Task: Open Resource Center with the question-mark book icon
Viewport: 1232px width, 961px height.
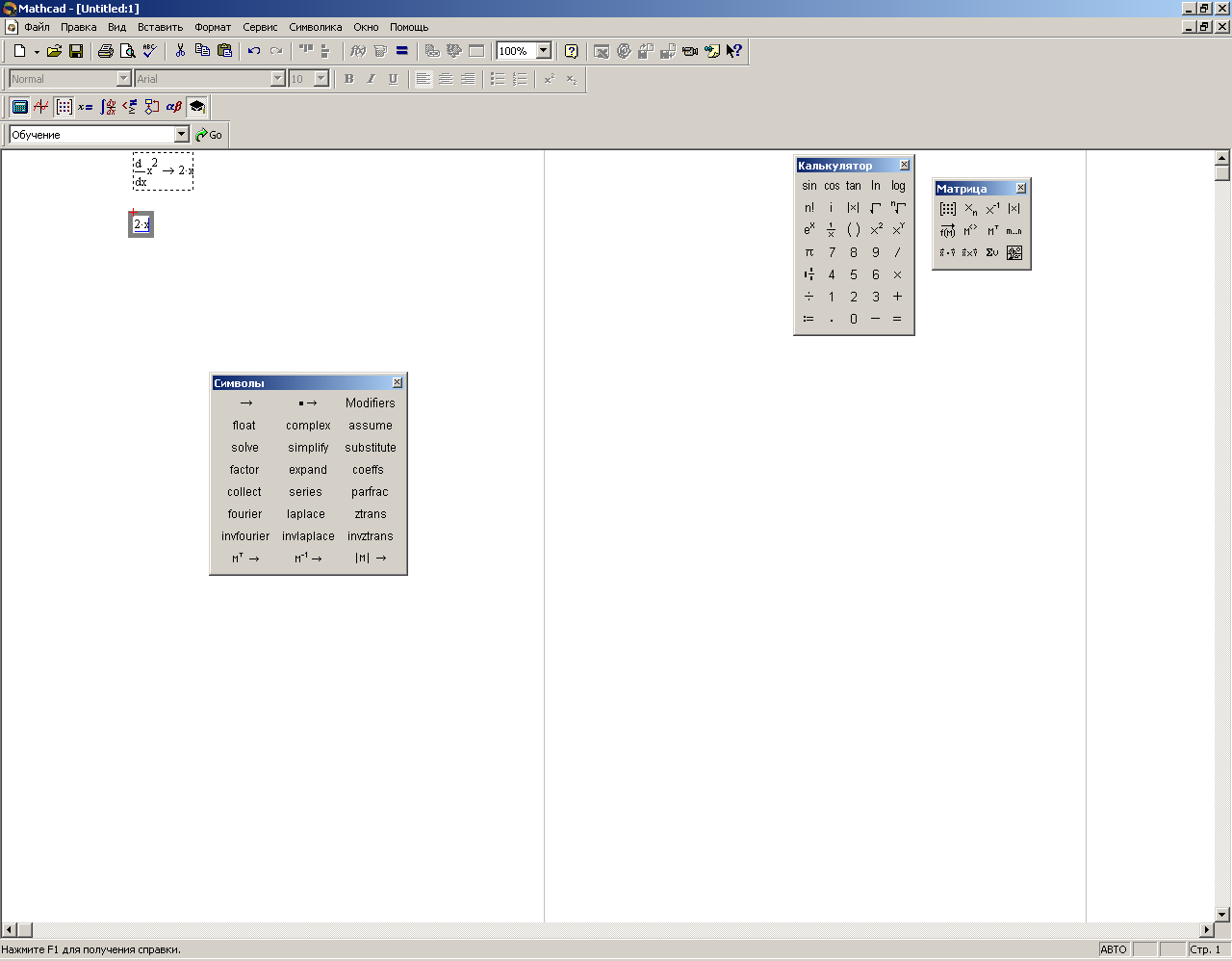Action: (x=572, y=51)
